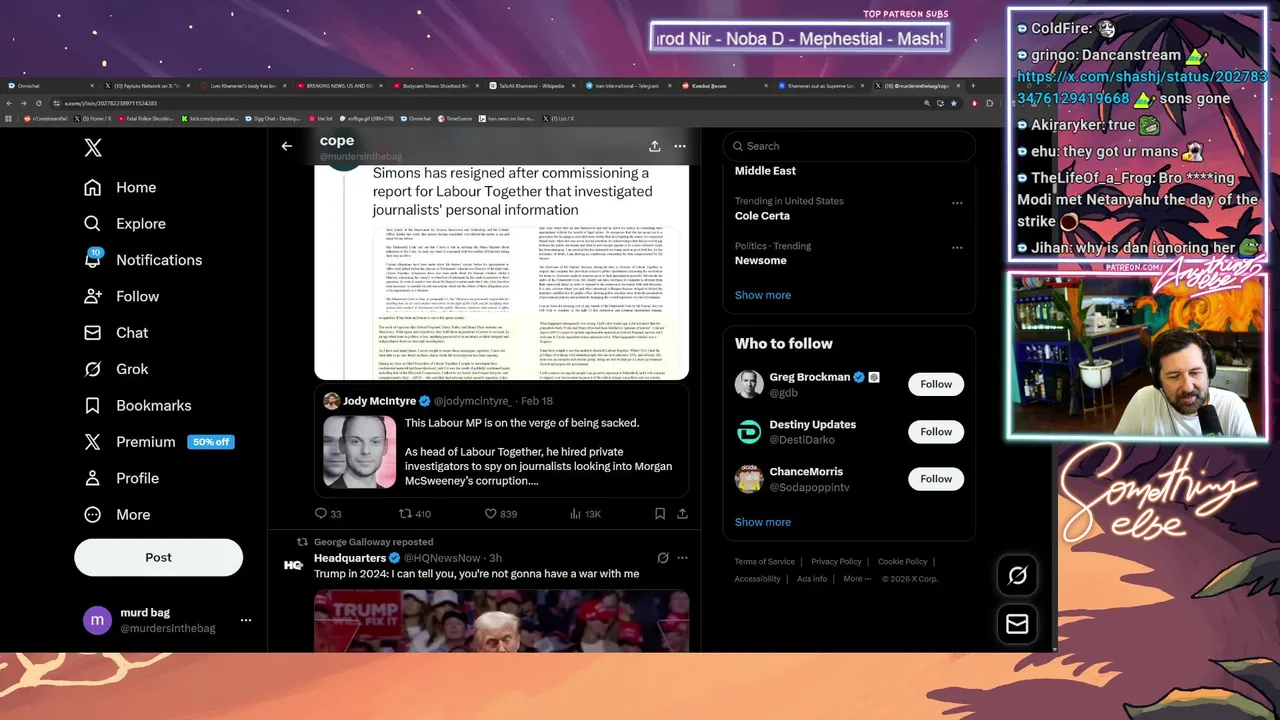This screenshot has width=1280, height=720.
Task: Click the browser address bar
Action: tap(490, 103)
